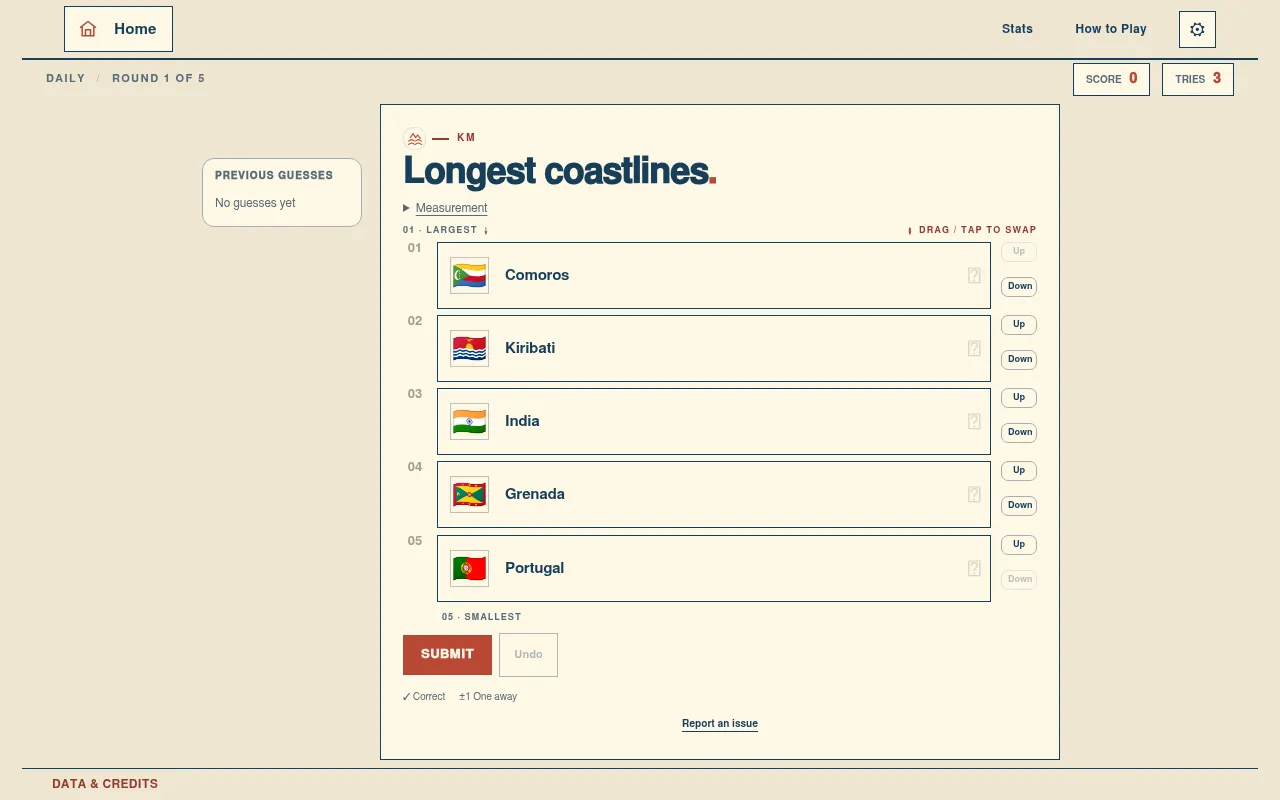Select the Portugal country name
This screenshot has height=800, width=1280.
[x=535, y=568]
